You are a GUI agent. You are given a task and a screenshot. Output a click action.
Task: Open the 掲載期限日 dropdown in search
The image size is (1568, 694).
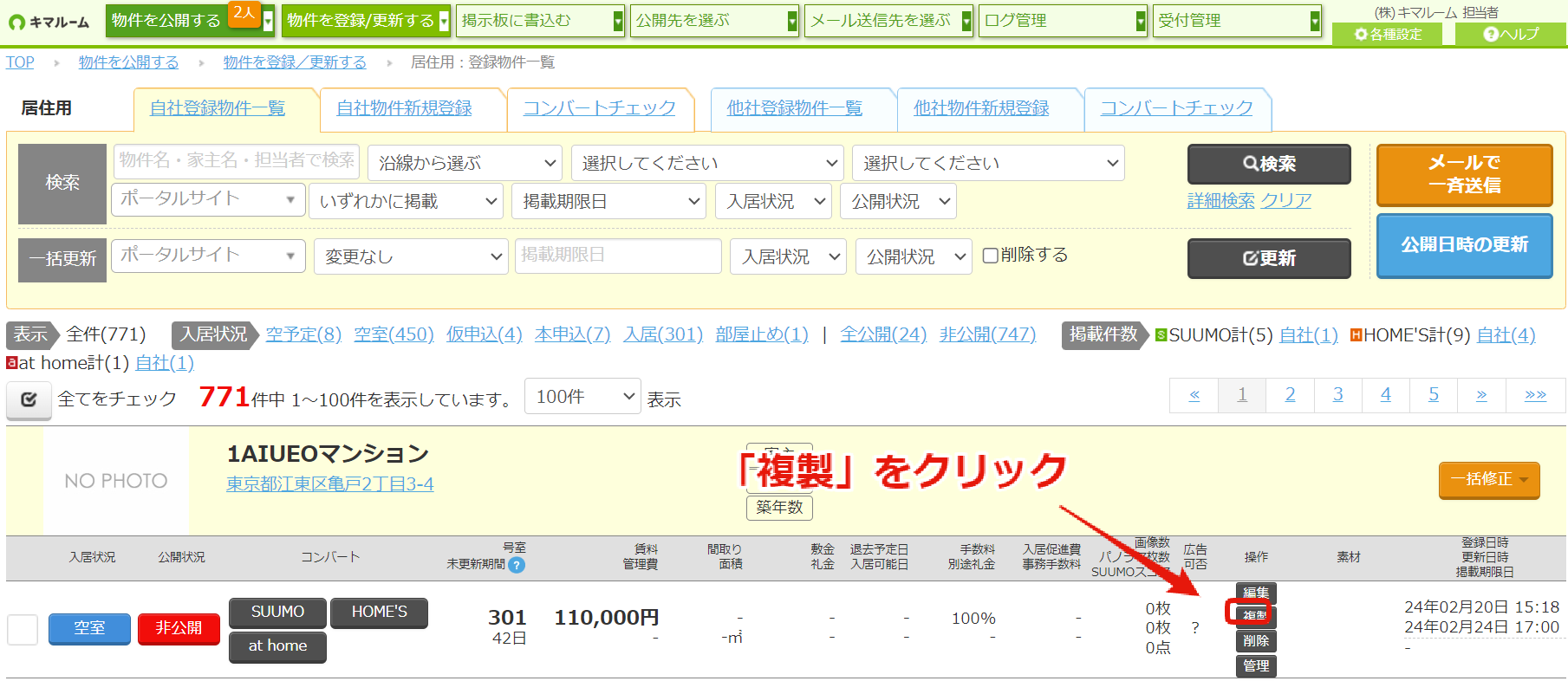[609, 201]
